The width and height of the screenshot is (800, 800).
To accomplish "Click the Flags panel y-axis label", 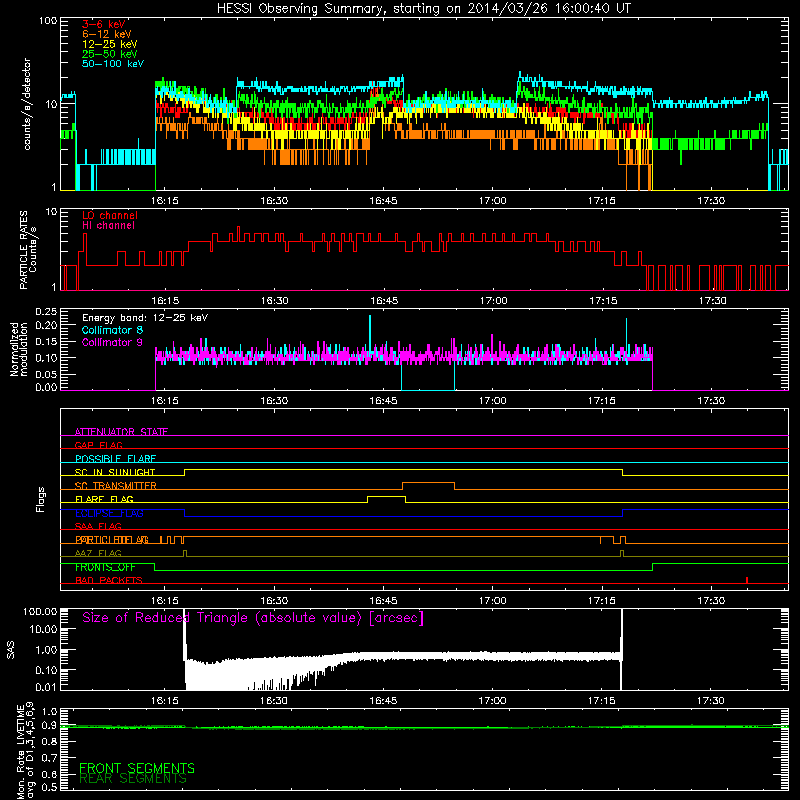I will pyautogui.click(x=41, y=499).
